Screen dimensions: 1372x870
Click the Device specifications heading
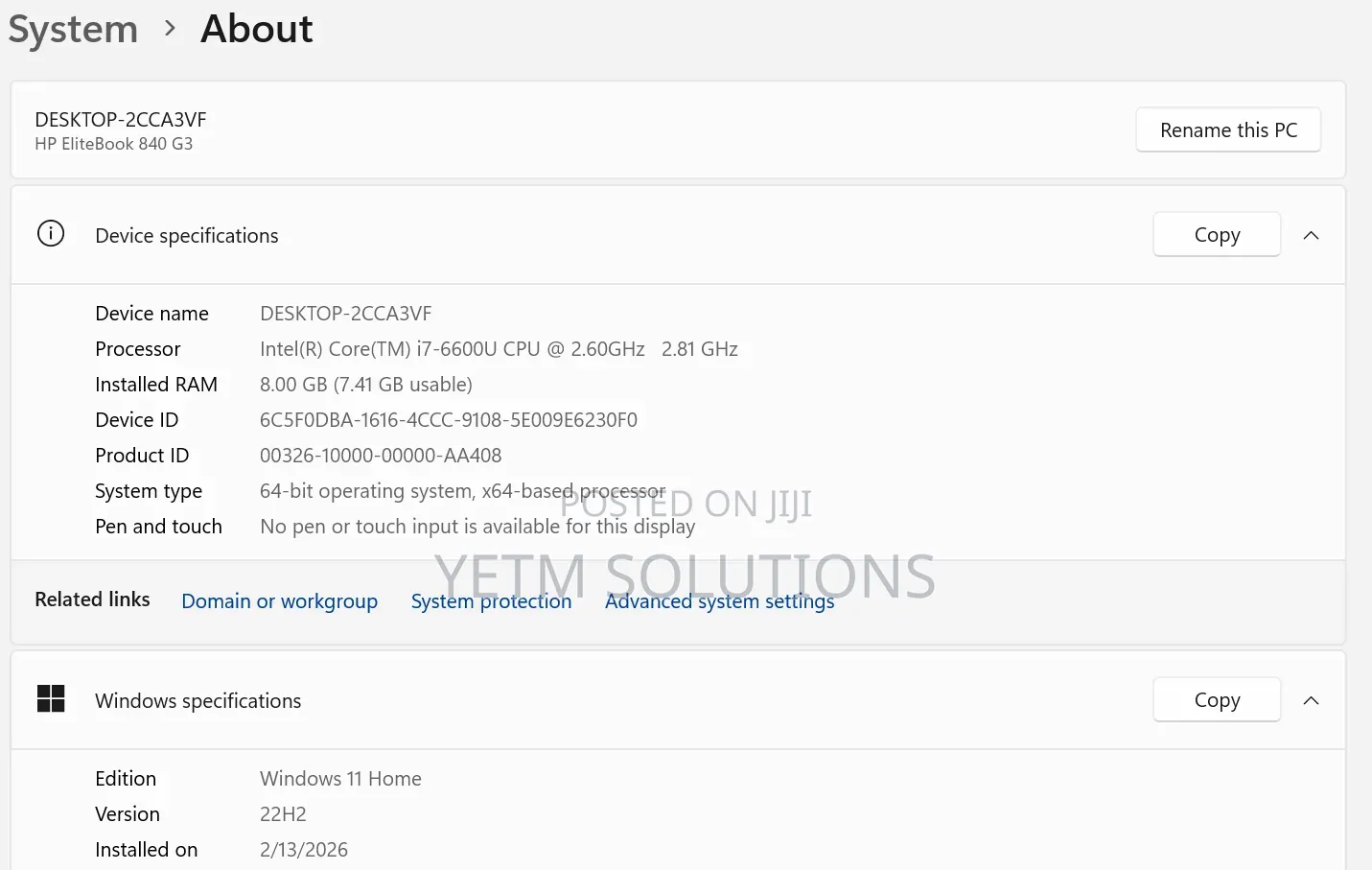(x=187, y=236)
